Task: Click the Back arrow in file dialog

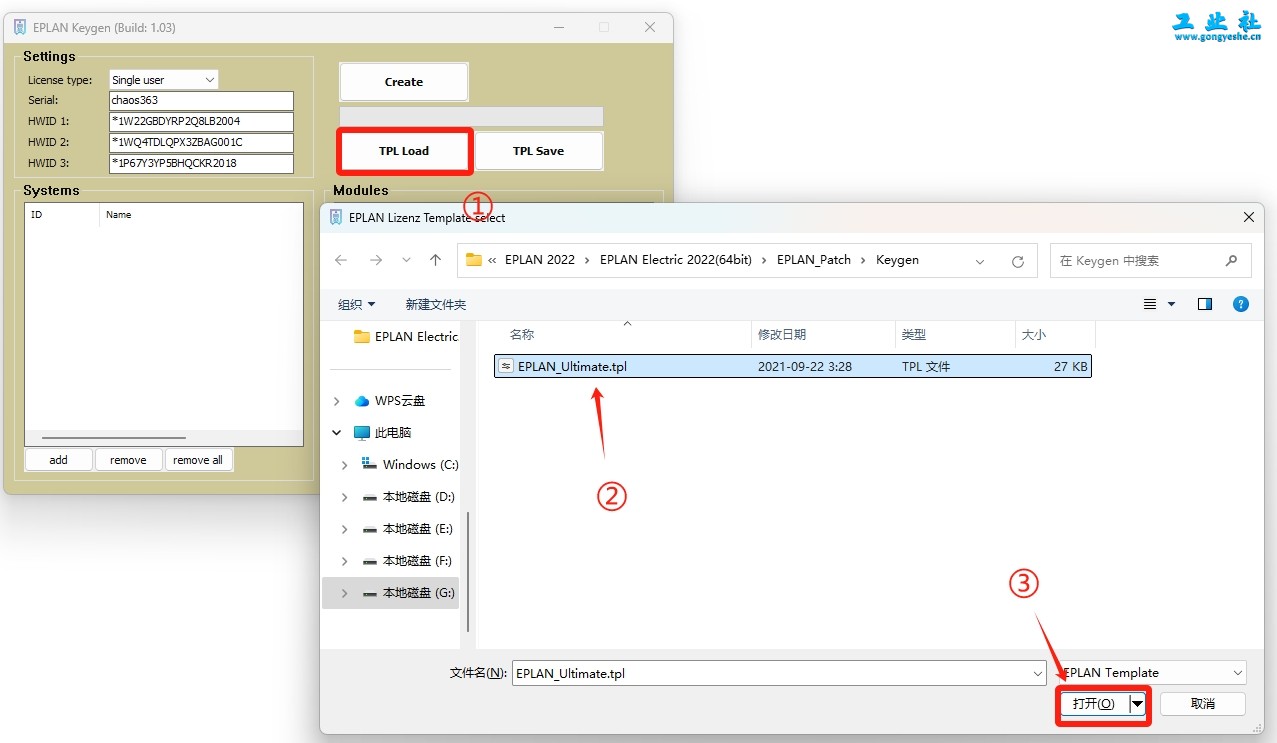Action: (x=341, y=260)
